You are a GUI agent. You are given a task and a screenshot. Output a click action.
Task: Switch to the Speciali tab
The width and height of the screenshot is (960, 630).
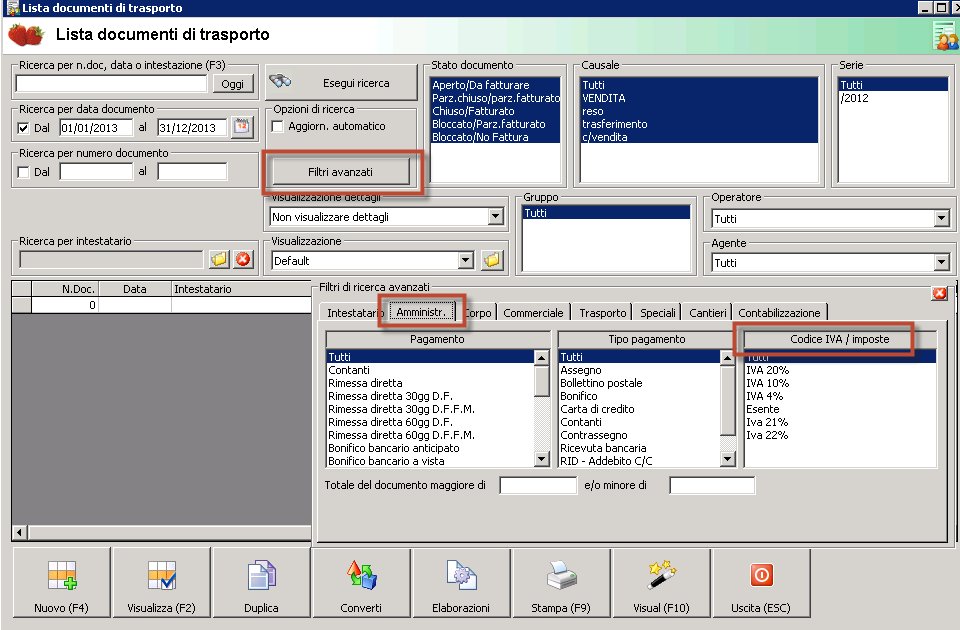click(x=658, y=313)
